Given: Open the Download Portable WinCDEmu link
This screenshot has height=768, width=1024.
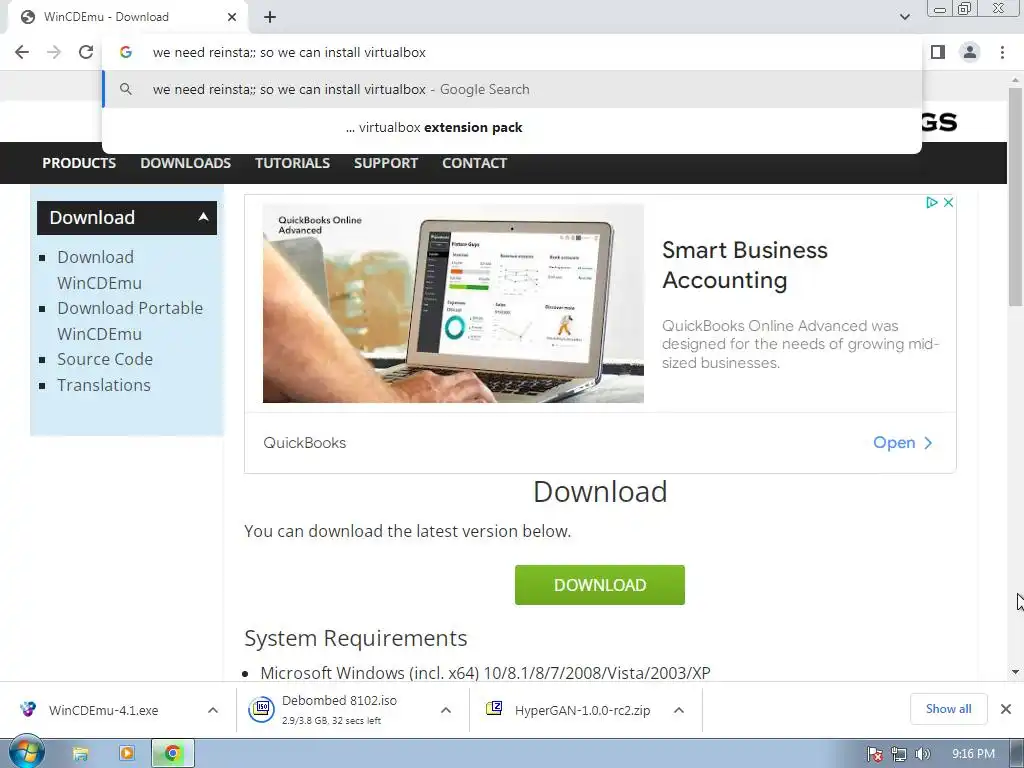Looking at the screenshot, I should (130, 321).
